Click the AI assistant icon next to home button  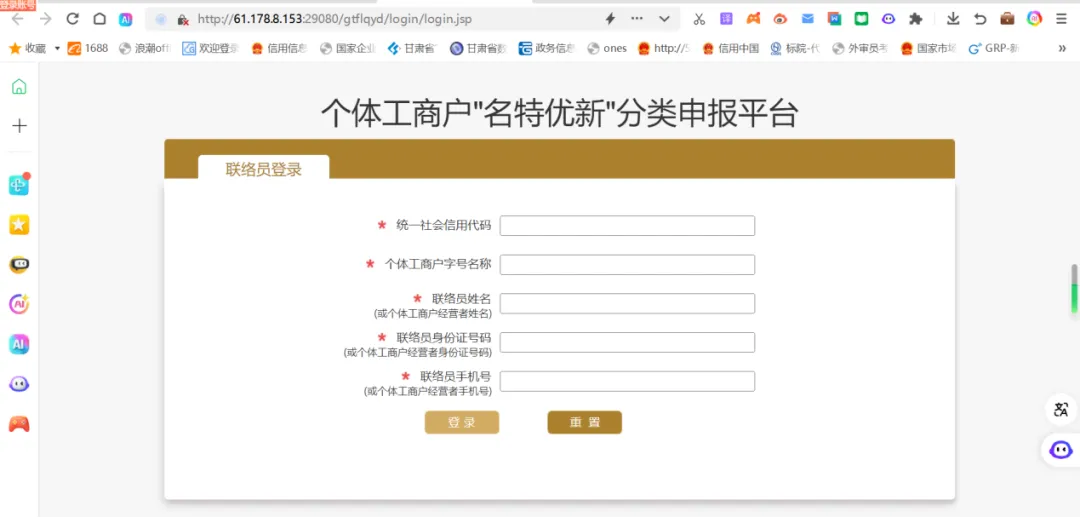point(125,19)
